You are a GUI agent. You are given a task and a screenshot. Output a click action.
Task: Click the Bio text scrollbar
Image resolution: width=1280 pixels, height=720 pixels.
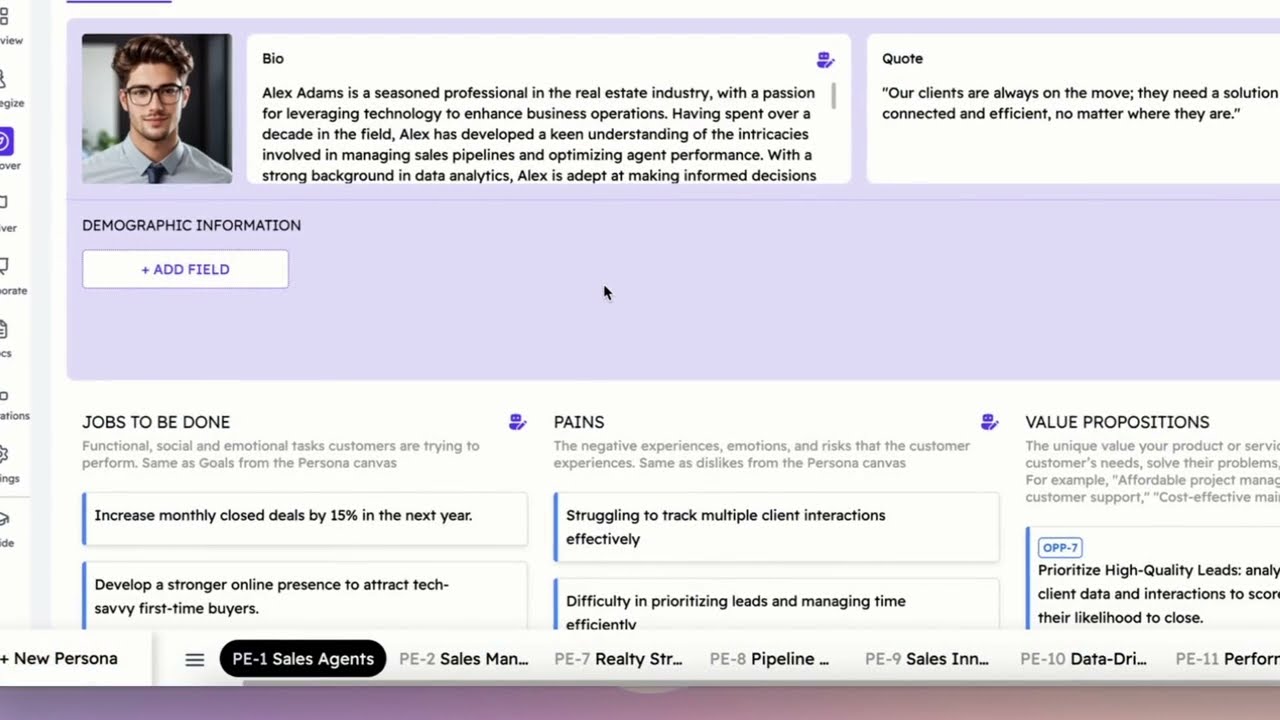[834, 97]
